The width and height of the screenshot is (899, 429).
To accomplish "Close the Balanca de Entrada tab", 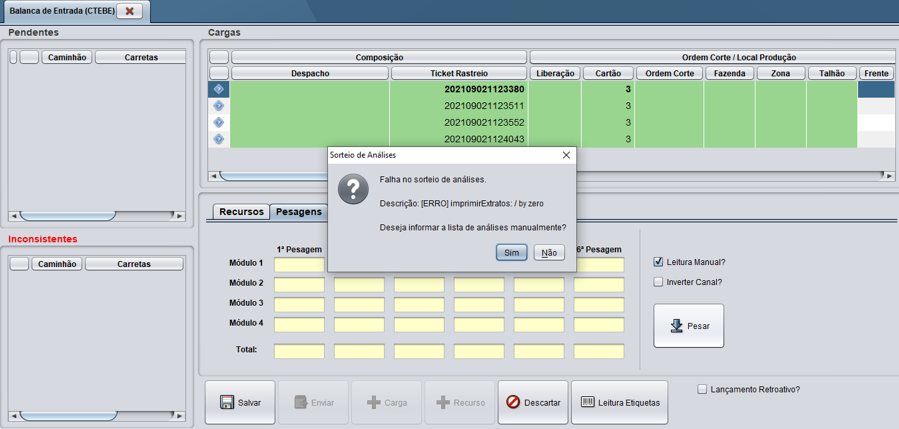I will pyautogui.click(x=130, y=11).
